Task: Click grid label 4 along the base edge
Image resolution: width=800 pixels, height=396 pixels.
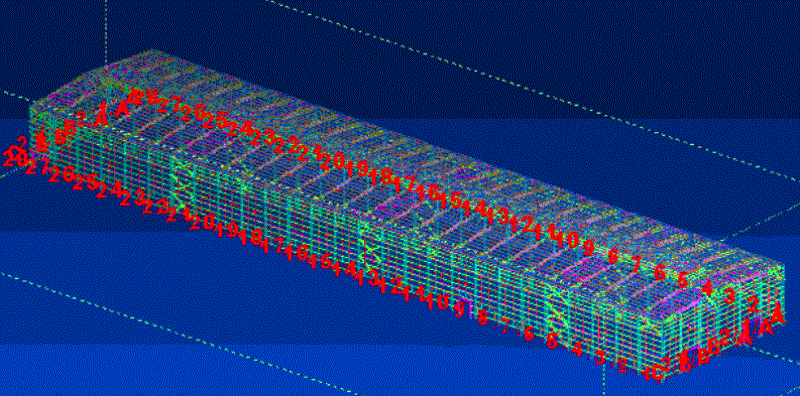Action: tap(577, 350)
